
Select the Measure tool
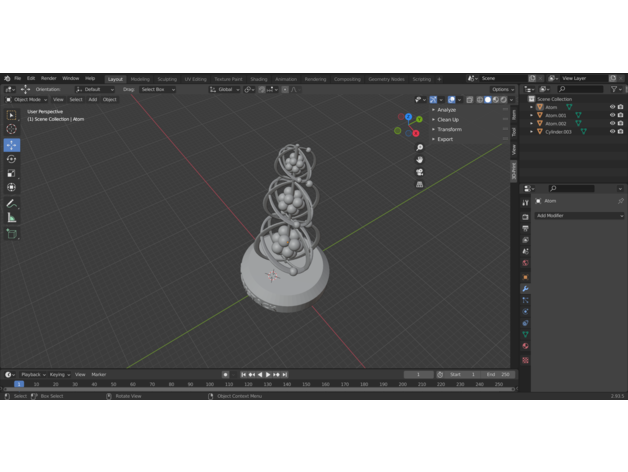pyautogui.click(x=12, y=217)
